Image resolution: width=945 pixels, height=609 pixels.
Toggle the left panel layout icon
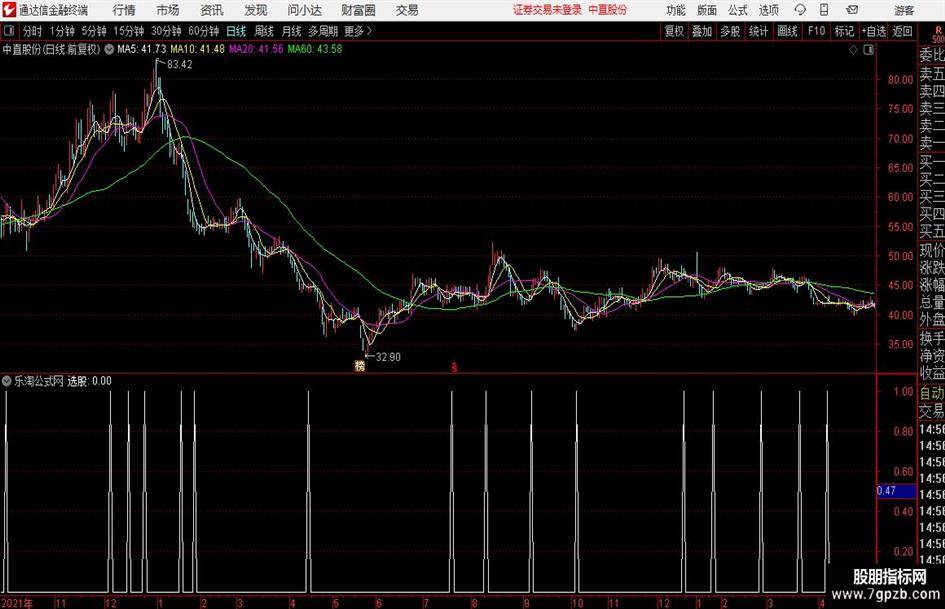9,31
